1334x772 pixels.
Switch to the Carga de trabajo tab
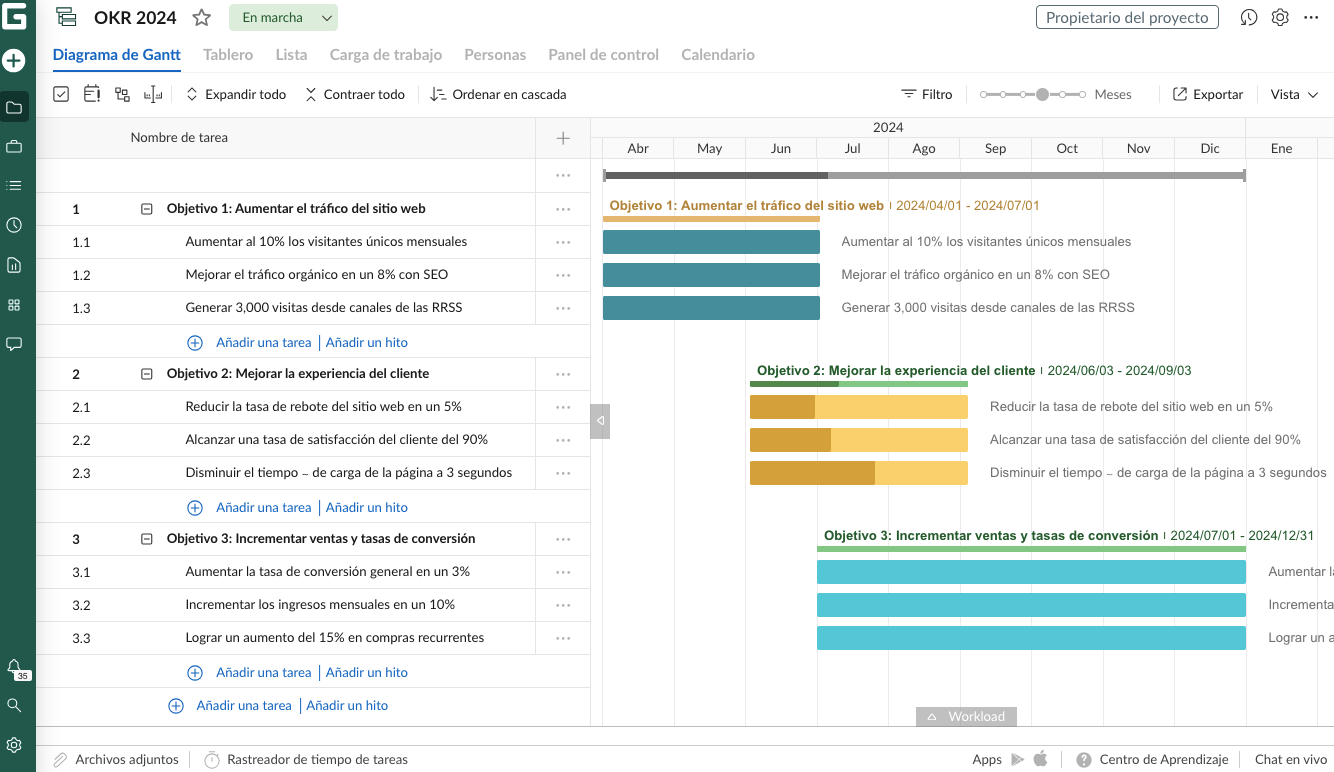386,55
